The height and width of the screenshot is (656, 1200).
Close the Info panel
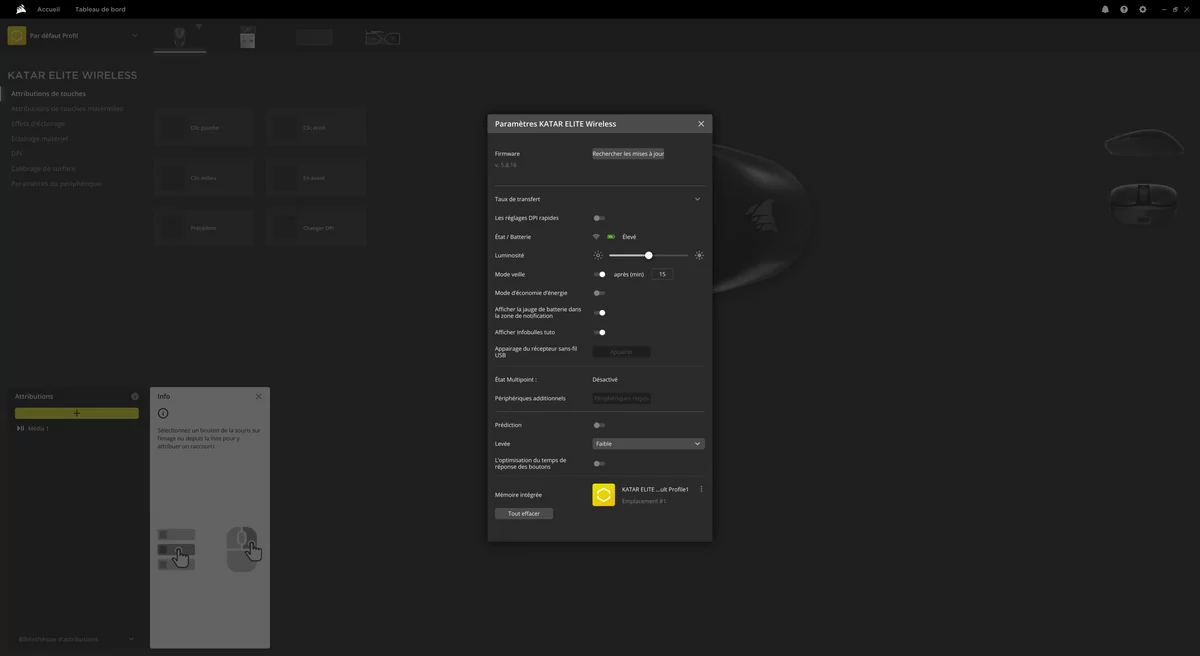coord(258,396)
